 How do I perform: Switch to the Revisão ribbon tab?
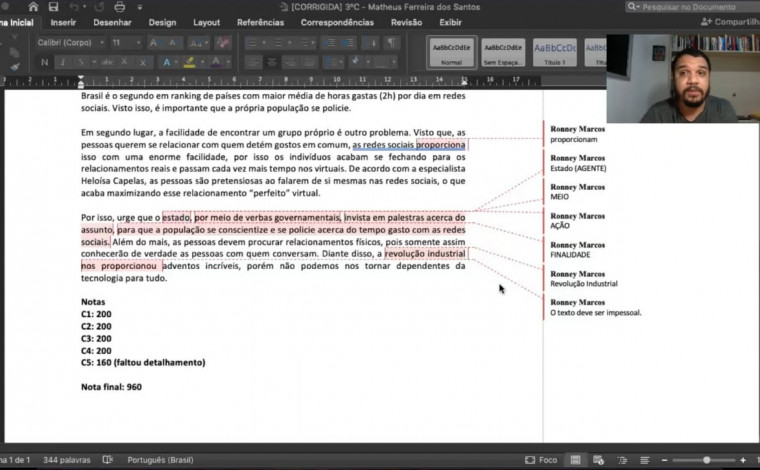pos(406,22)
